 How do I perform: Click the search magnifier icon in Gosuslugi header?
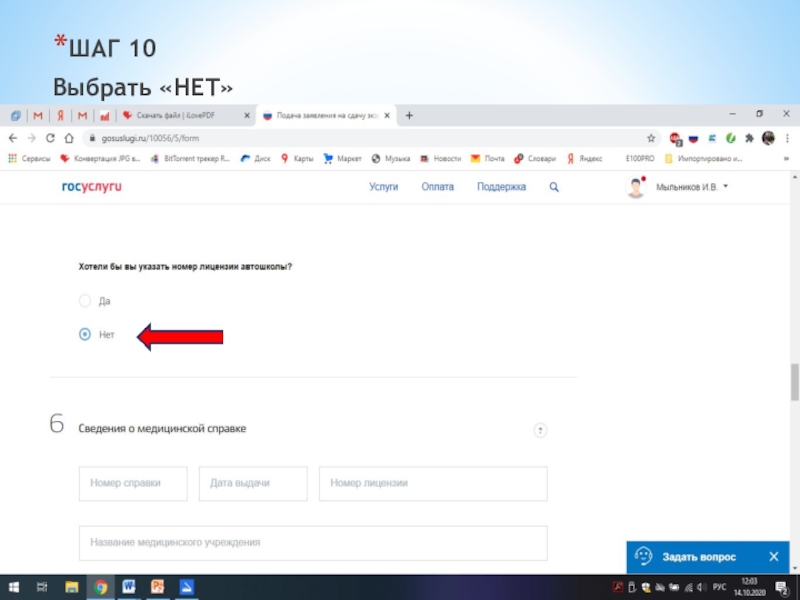click(554, 187)
